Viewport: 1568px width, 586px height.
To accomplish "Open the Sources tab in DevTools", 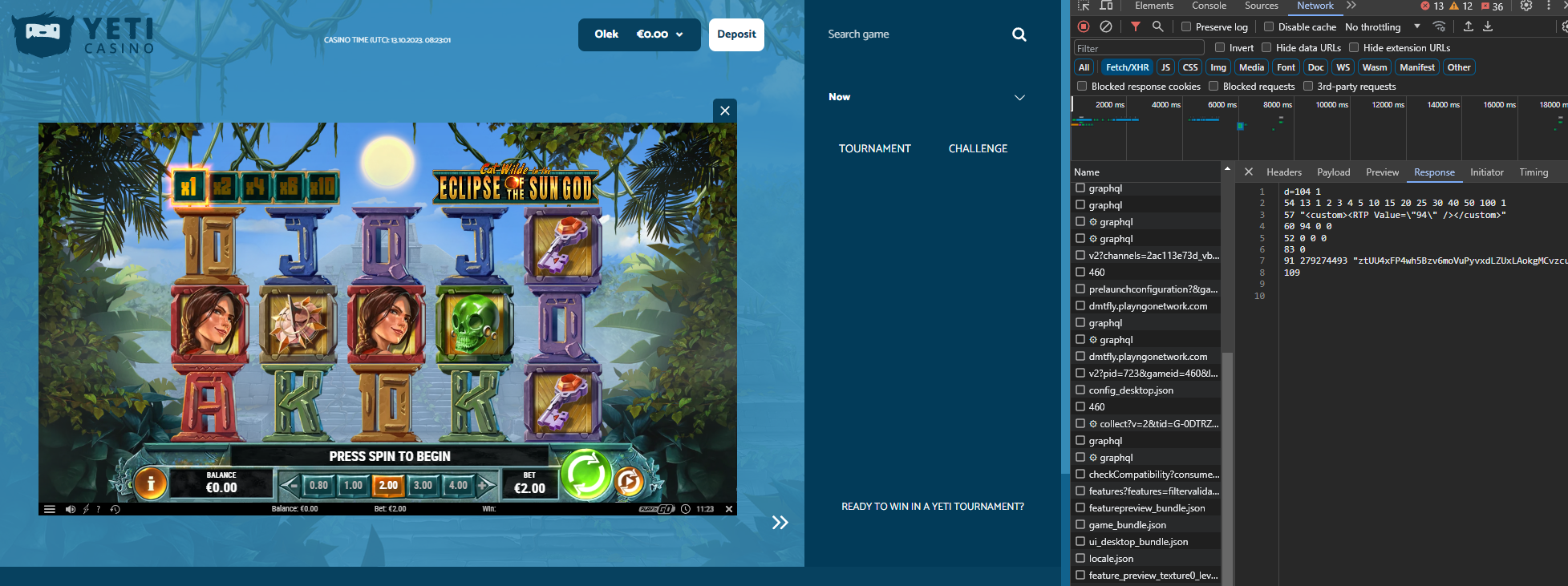I will [x=1262, y=6].
